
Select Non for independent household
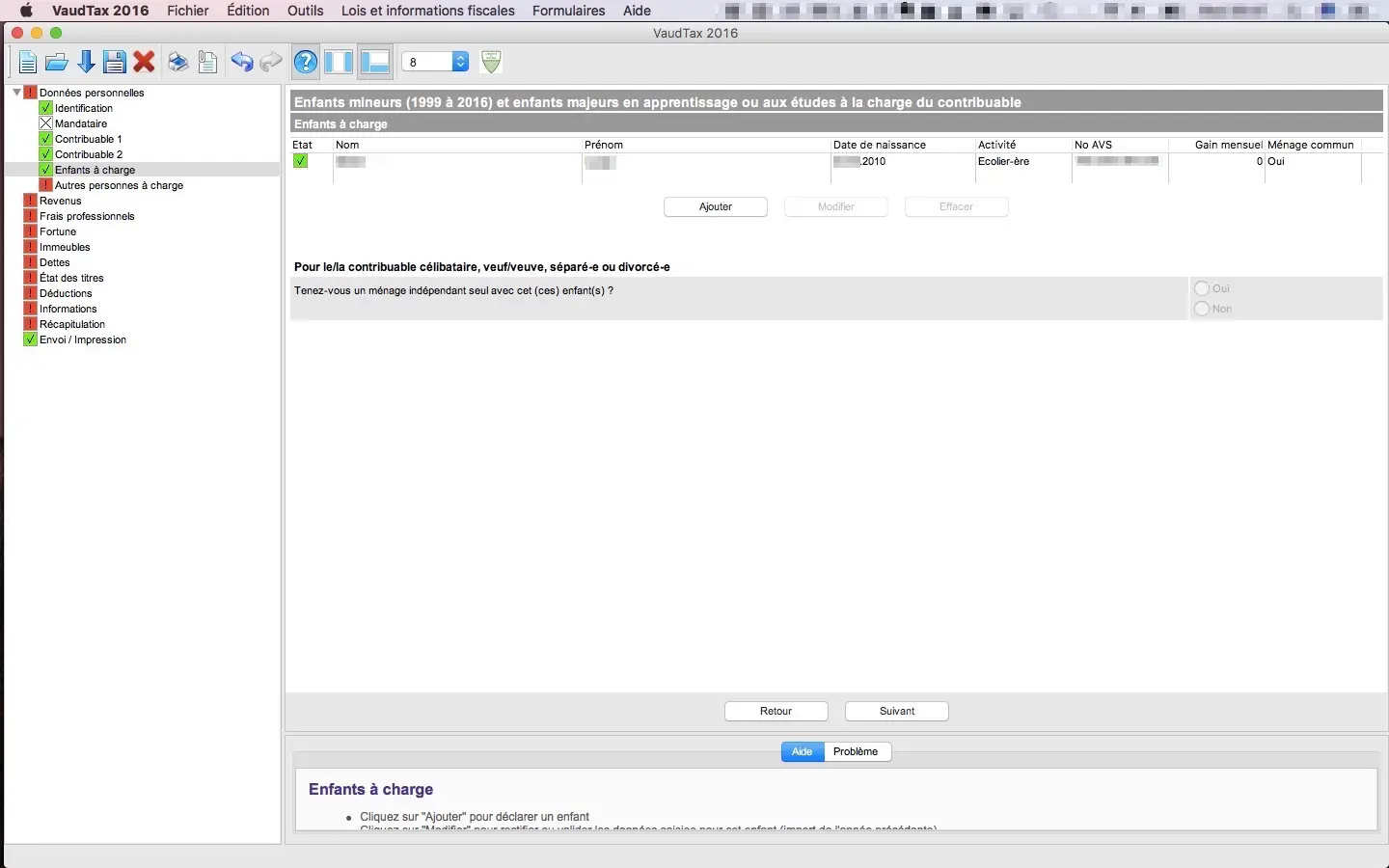pos(1202,309)
